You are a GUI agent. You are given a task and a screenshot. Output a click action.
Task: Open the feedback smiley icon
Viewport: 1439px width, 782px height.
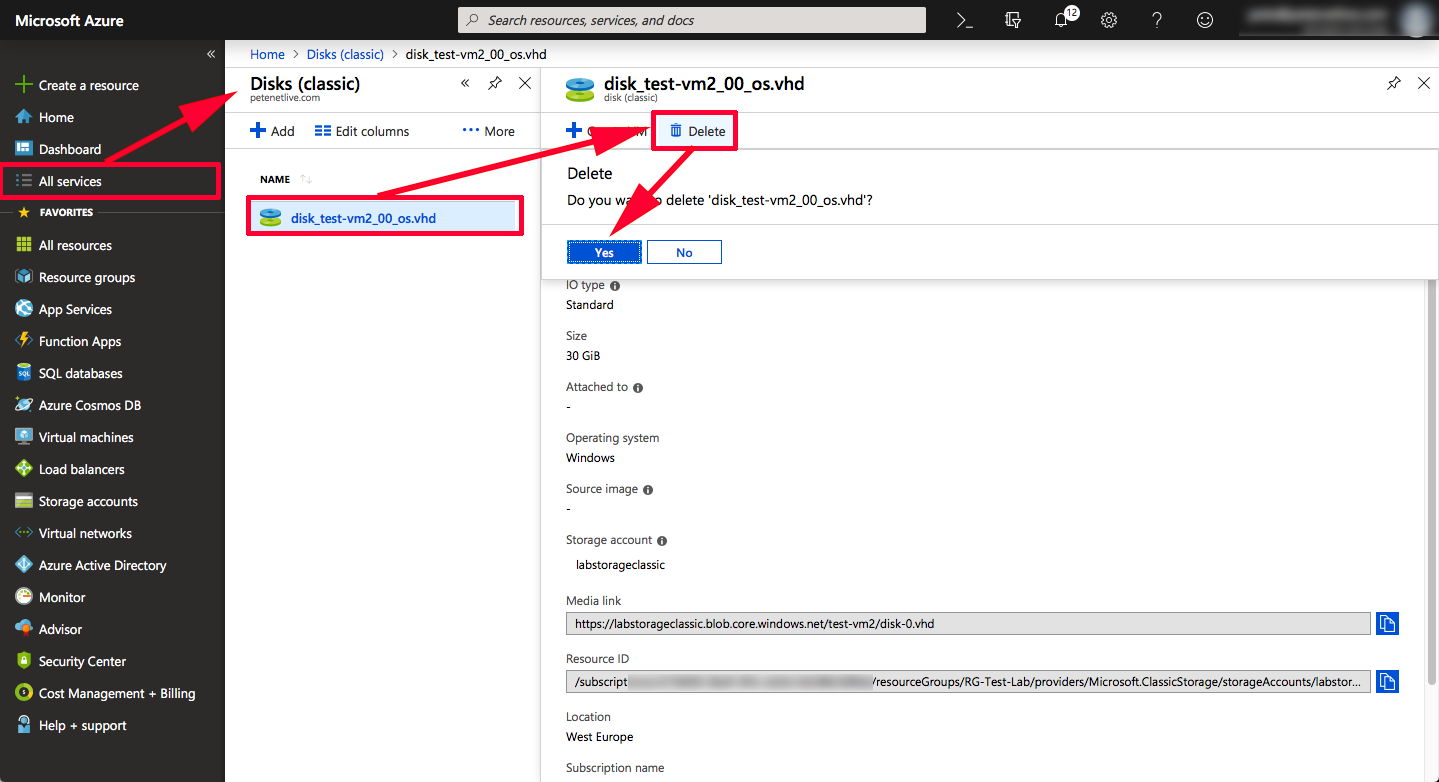pyautogui.click(x=1205, y=20)
